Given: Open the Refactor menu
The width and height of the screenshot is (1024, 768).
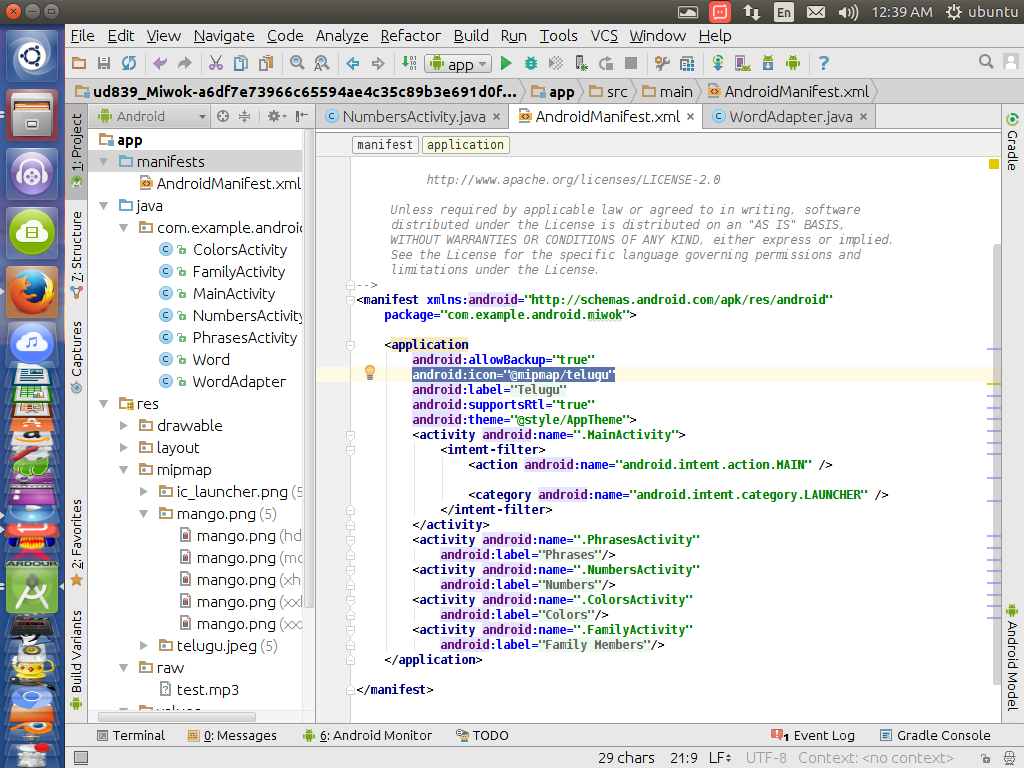Looking at the screenshot, I should click(410, 35).
